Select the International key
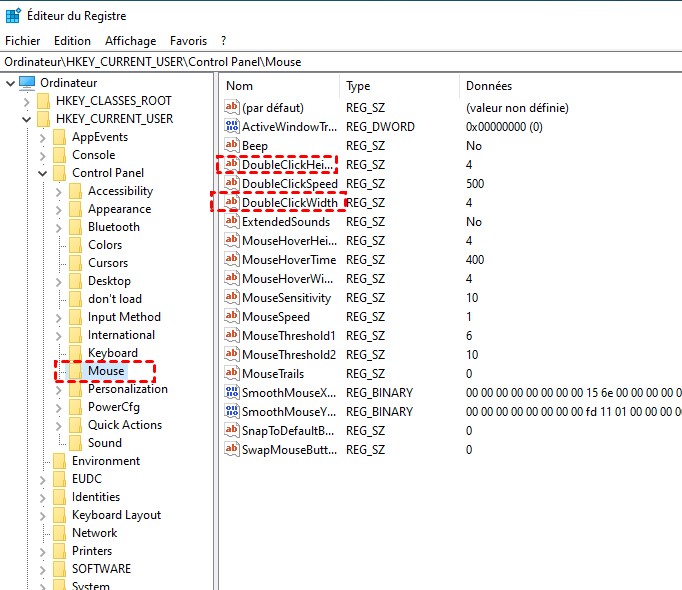Image resolution: width=682 pixels, height=590 pixels. [x=121, y=335]
